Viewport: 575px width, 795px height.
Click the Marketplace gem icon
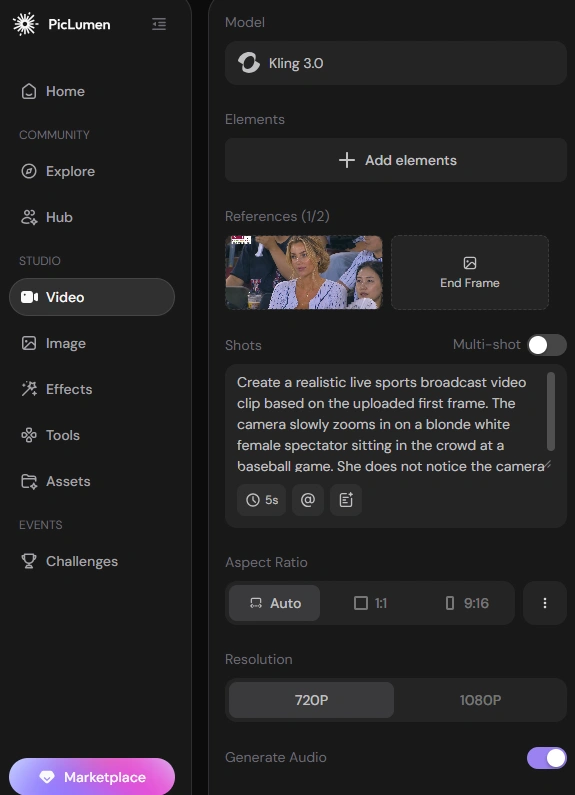[x=47, y=777]
